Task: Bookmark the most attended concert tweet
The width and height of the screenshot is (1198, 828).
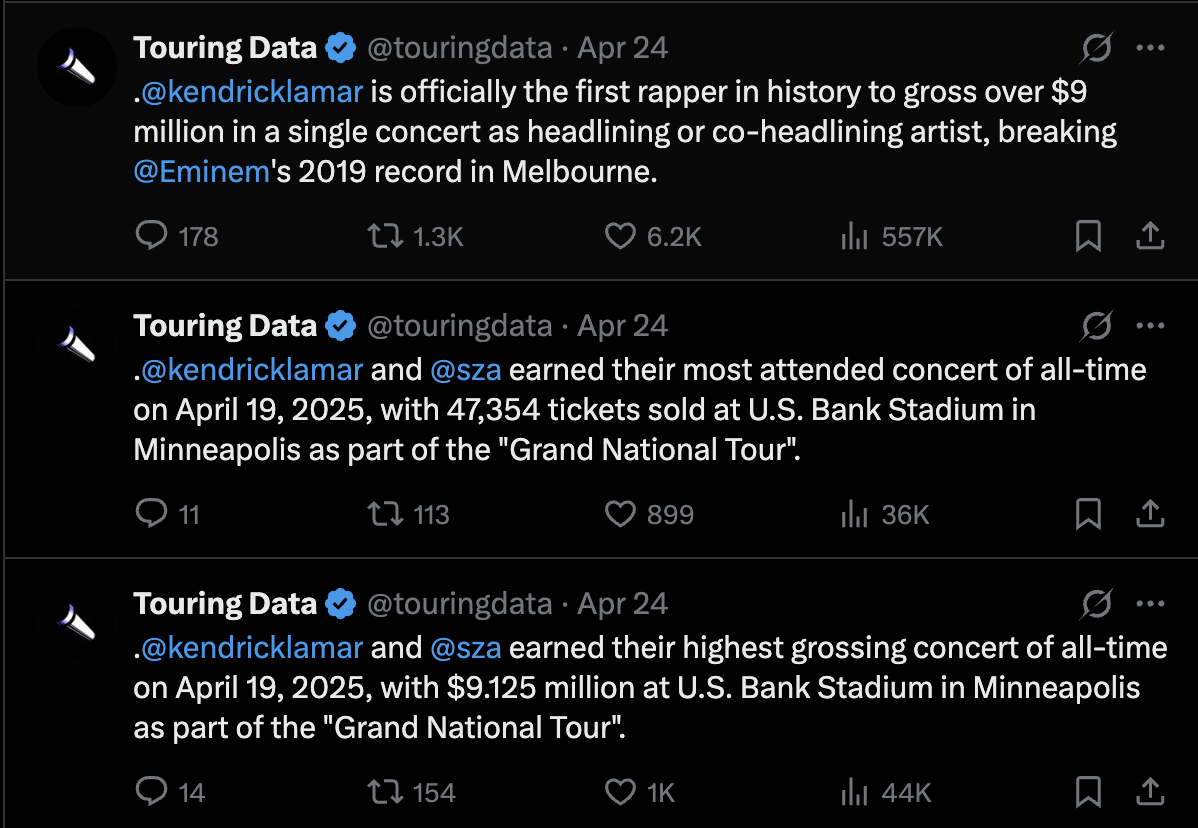Action: (1088, 514)
